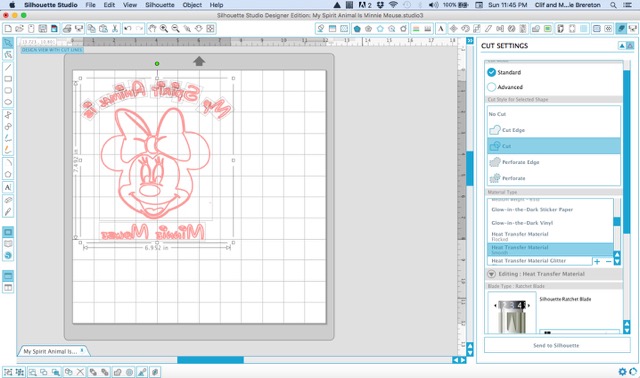
Task: Remove a material type with minus button
Action: coord(609,261)
